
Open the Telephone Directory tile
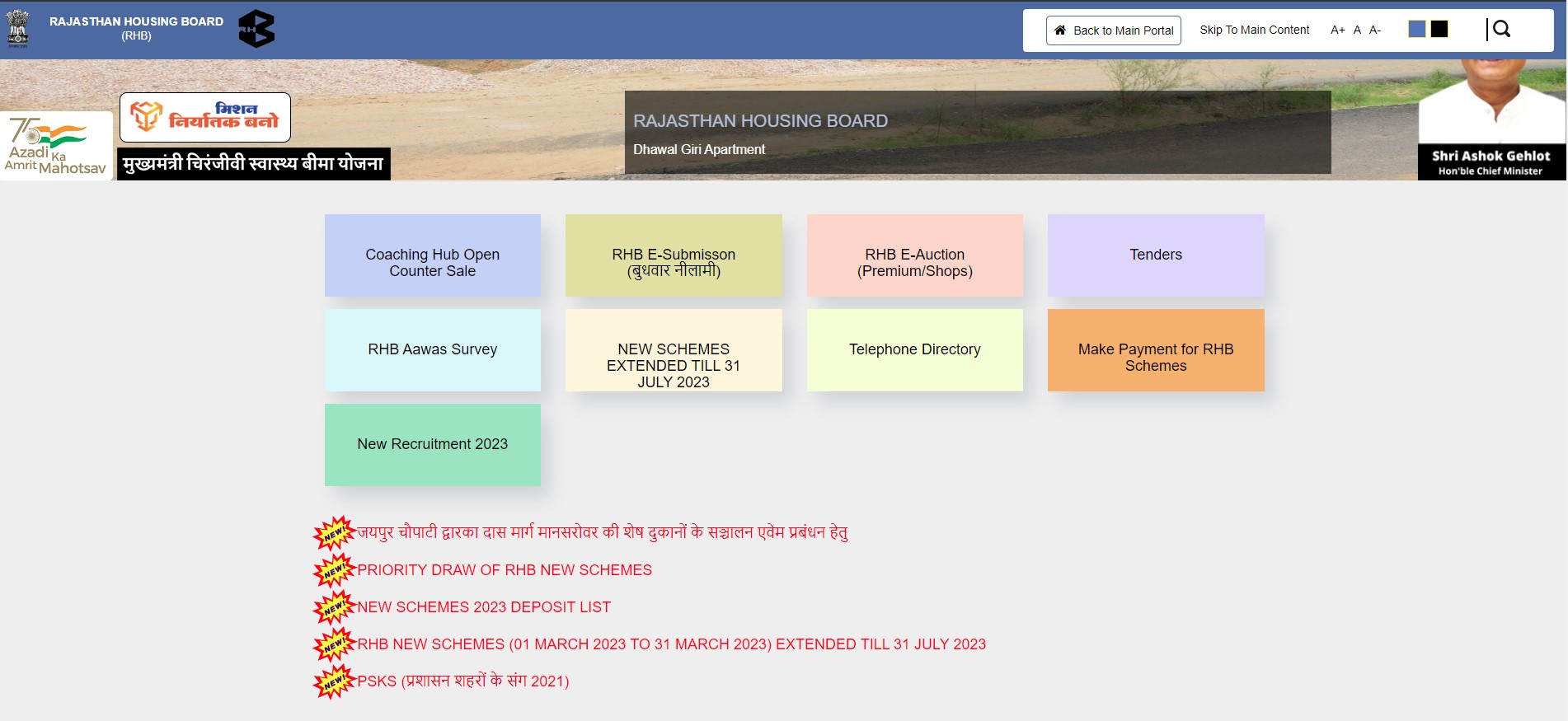point(914,350)
